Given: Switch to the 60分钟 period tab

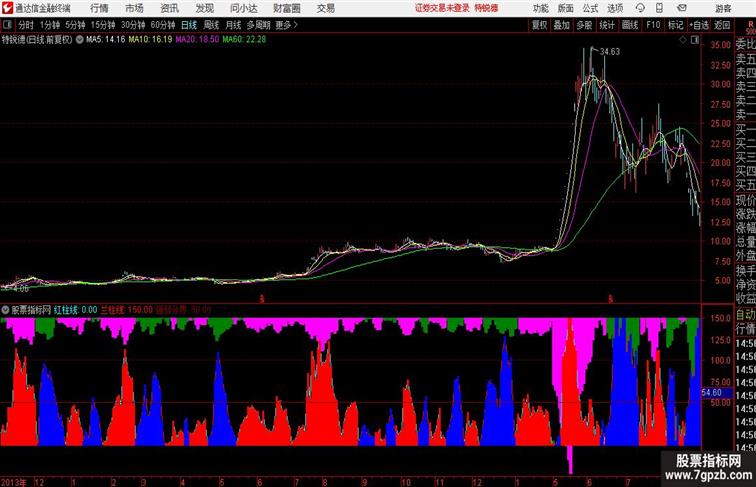Looking at the screenshot, I should tap(163, 25).
